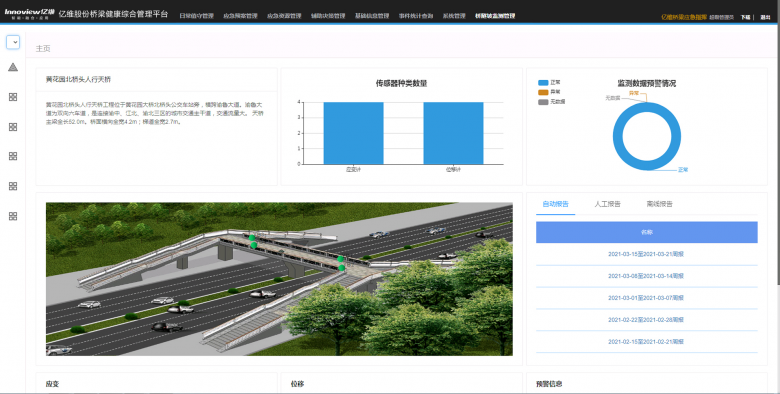Screen dimensions: 780x394
Task: Switch to the 人工报告 tab
Action: [607, 204]
